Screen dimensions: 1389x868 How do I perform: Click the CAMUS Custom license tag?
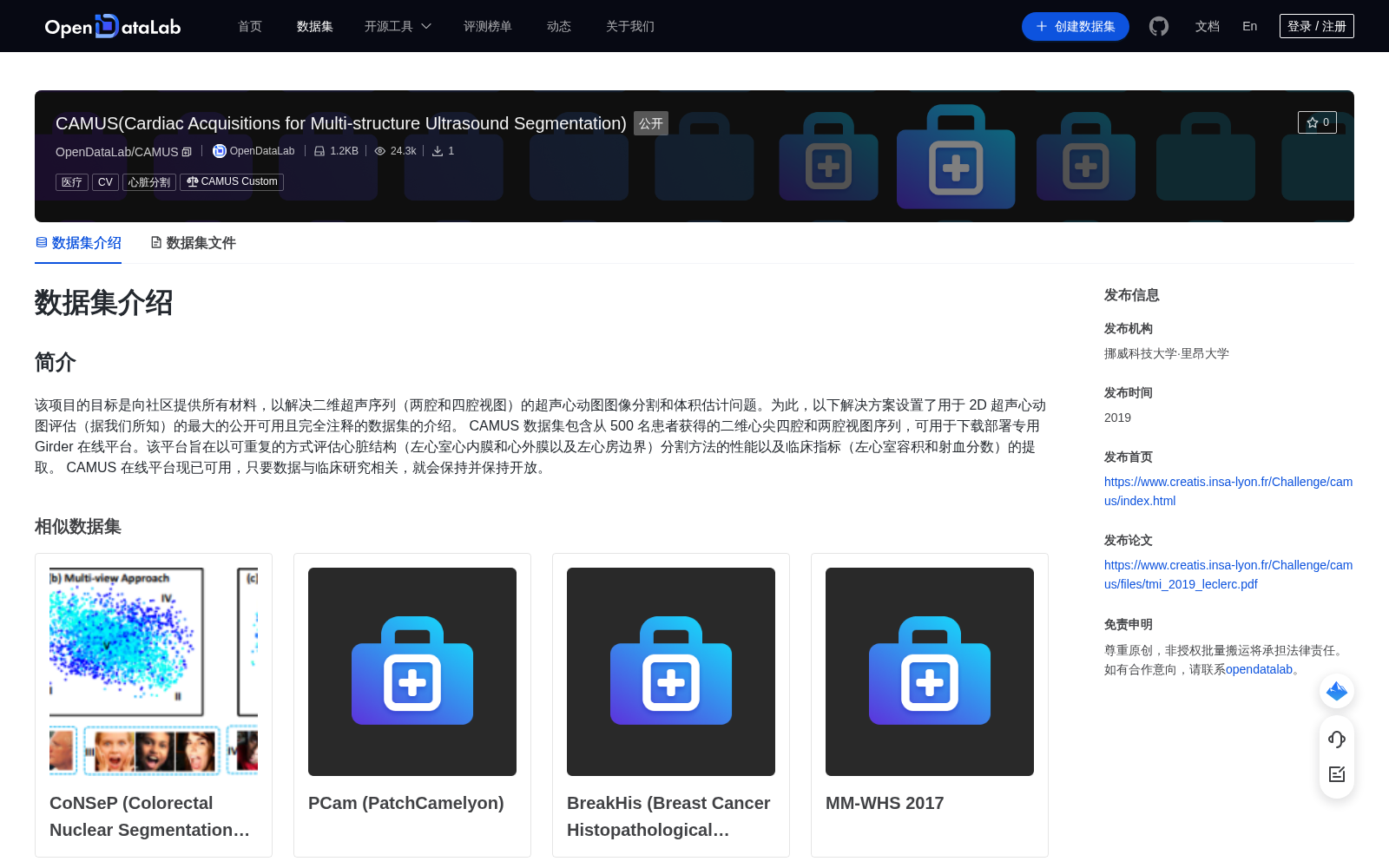232,182
